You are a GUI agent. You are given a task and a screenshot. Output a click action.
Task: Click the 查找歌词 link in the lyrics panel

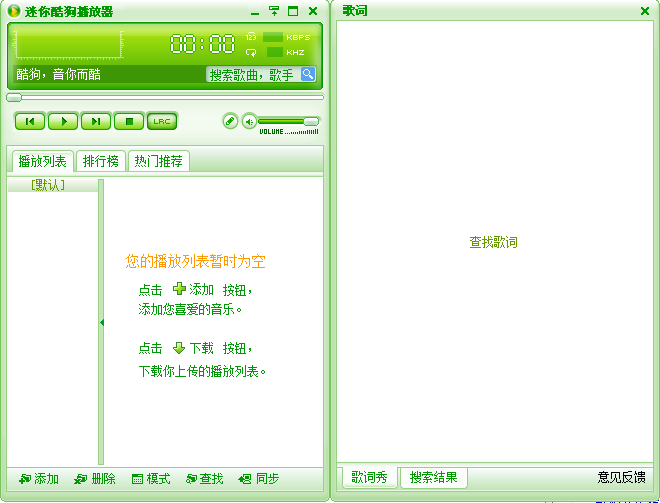tap(493, 242)
